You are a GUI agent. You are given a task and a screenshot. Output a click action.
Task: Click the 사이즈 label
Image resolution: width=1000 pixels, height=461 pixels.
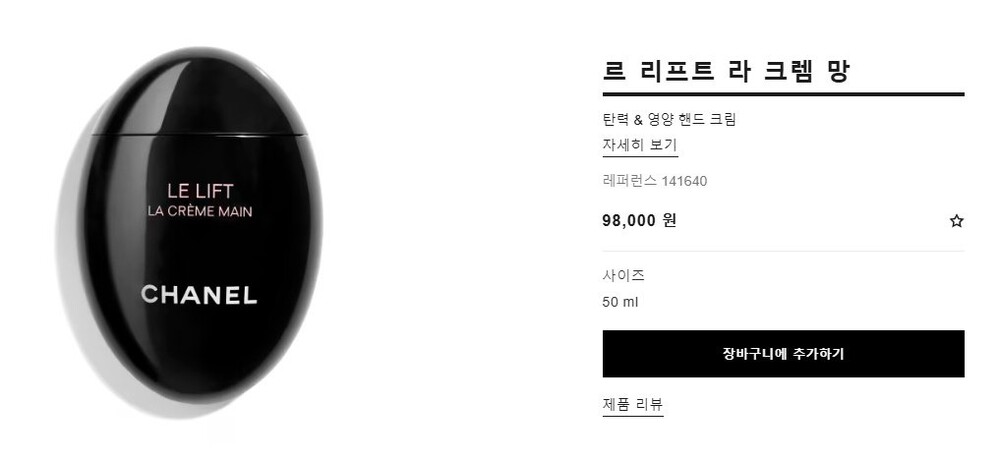coord(624,275)
